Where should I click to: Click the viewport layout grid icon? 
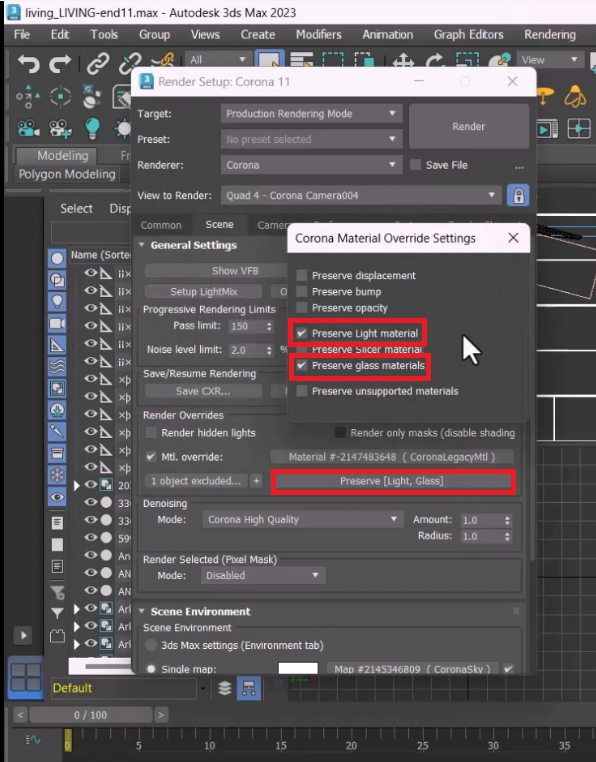(26, 677)
